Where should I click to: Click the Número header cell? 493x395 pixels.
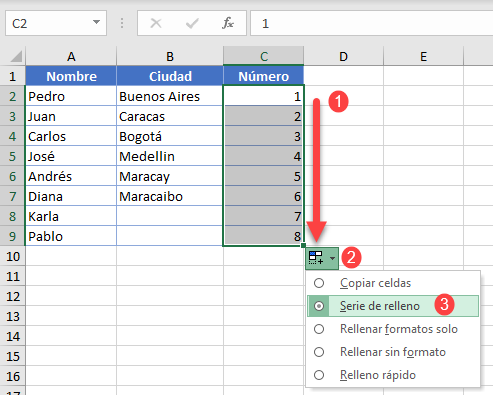(264, 76)
